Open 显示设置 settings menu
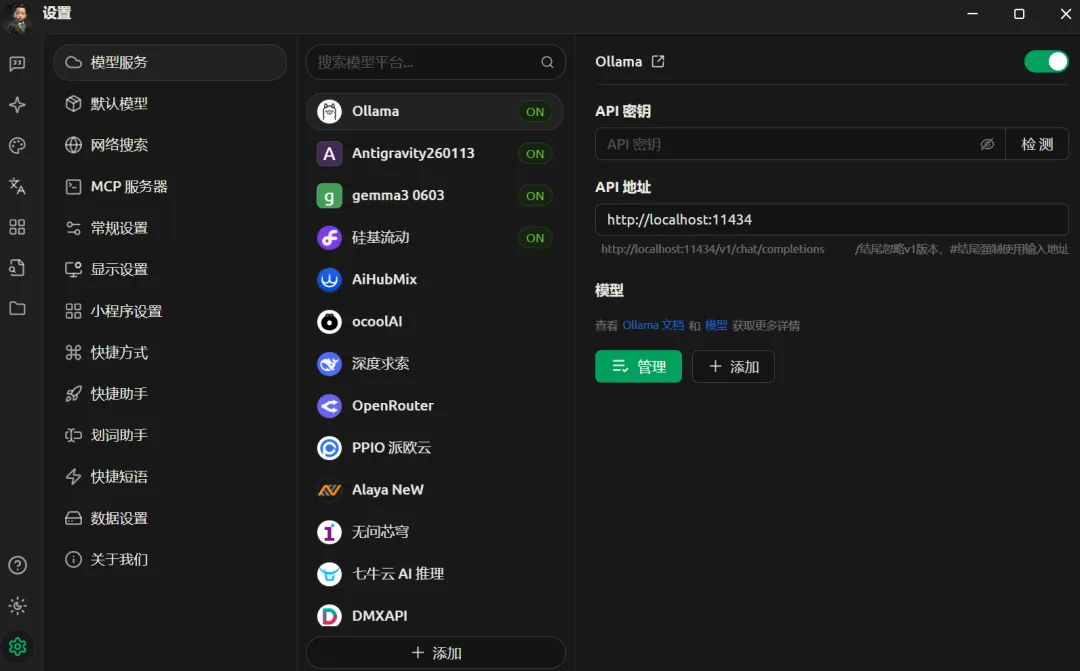This screenshot has height=671, width=1080. click(170, 269)
